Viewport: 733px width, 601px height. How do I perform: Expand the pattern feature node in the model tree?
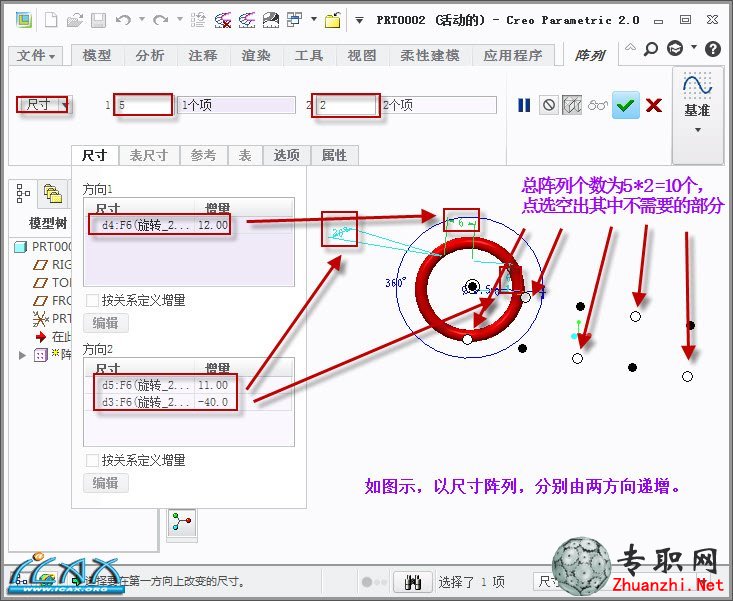22,355
